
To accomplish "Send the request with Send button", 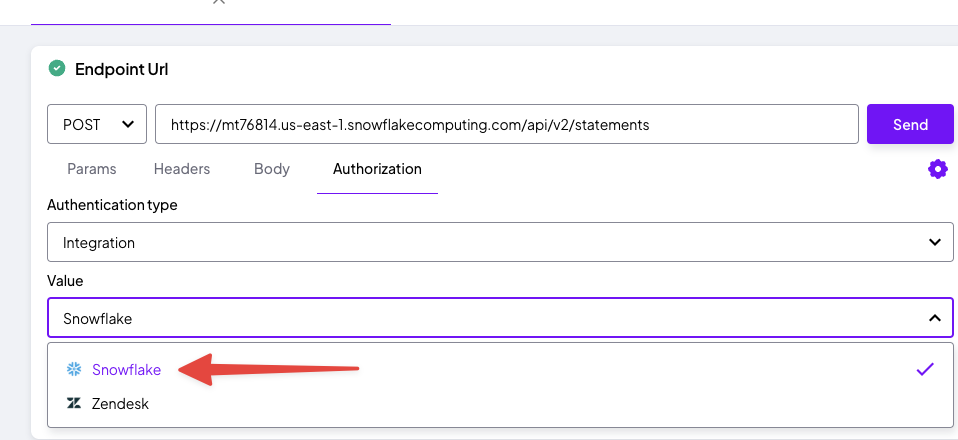I will [910, 124].
